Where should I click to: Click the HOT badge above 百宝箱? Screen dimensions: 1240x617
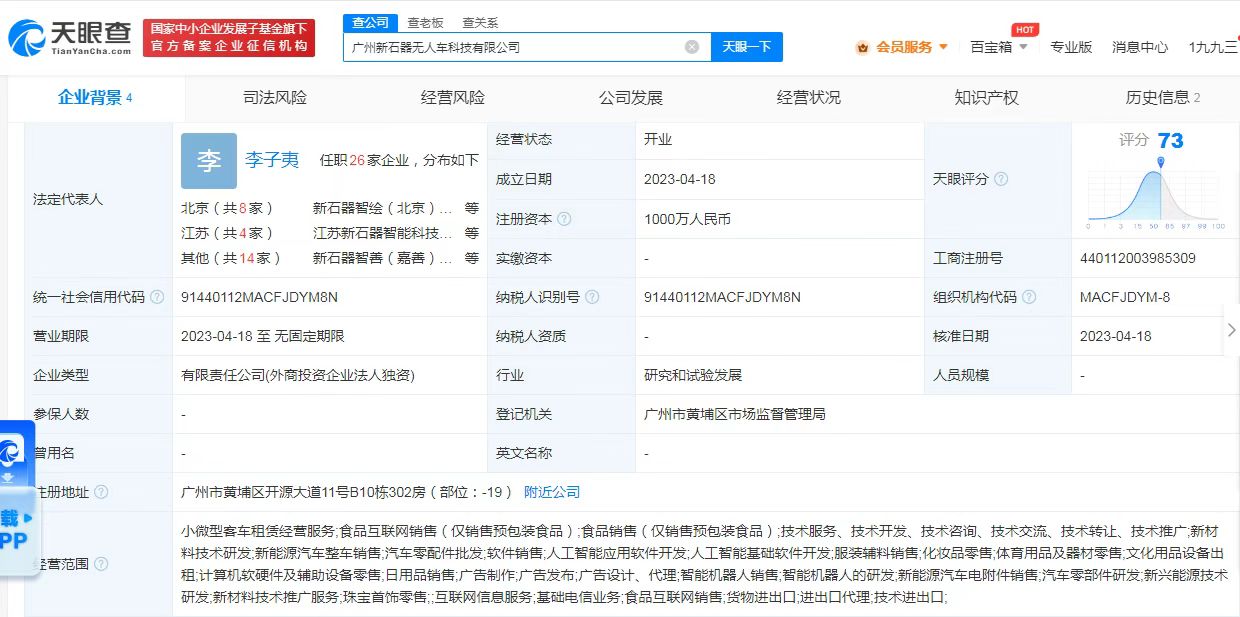[1024, 30]
